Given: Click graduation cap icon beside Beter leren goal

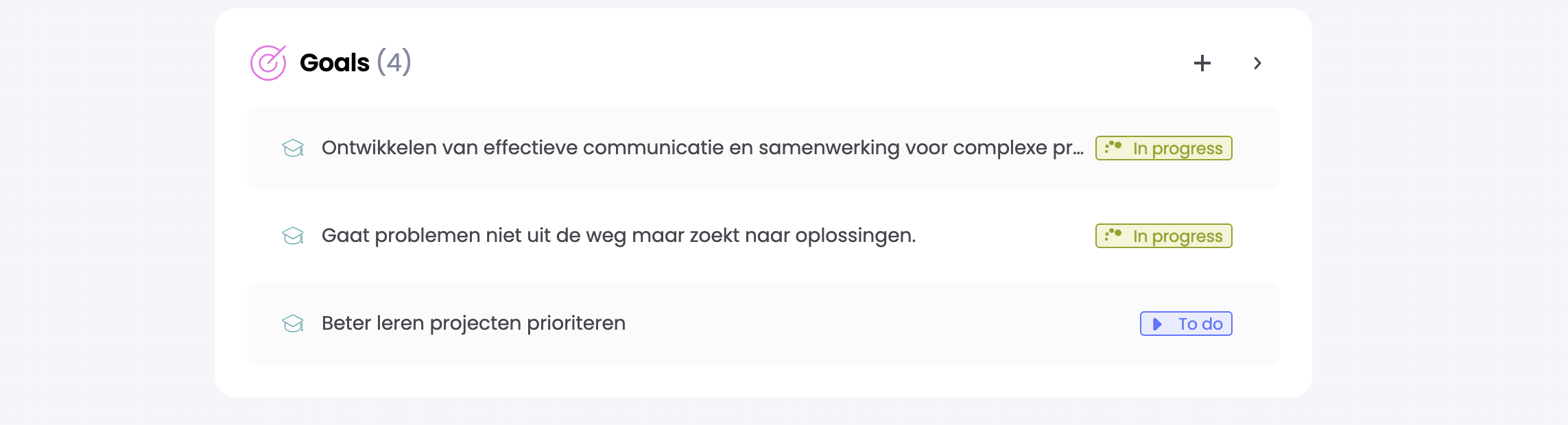Looking at the screenshot, I should [x=293, y=324].
